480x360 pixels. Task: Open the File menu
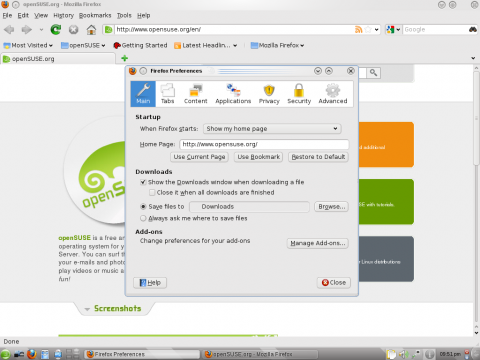[x=7, y=15]
